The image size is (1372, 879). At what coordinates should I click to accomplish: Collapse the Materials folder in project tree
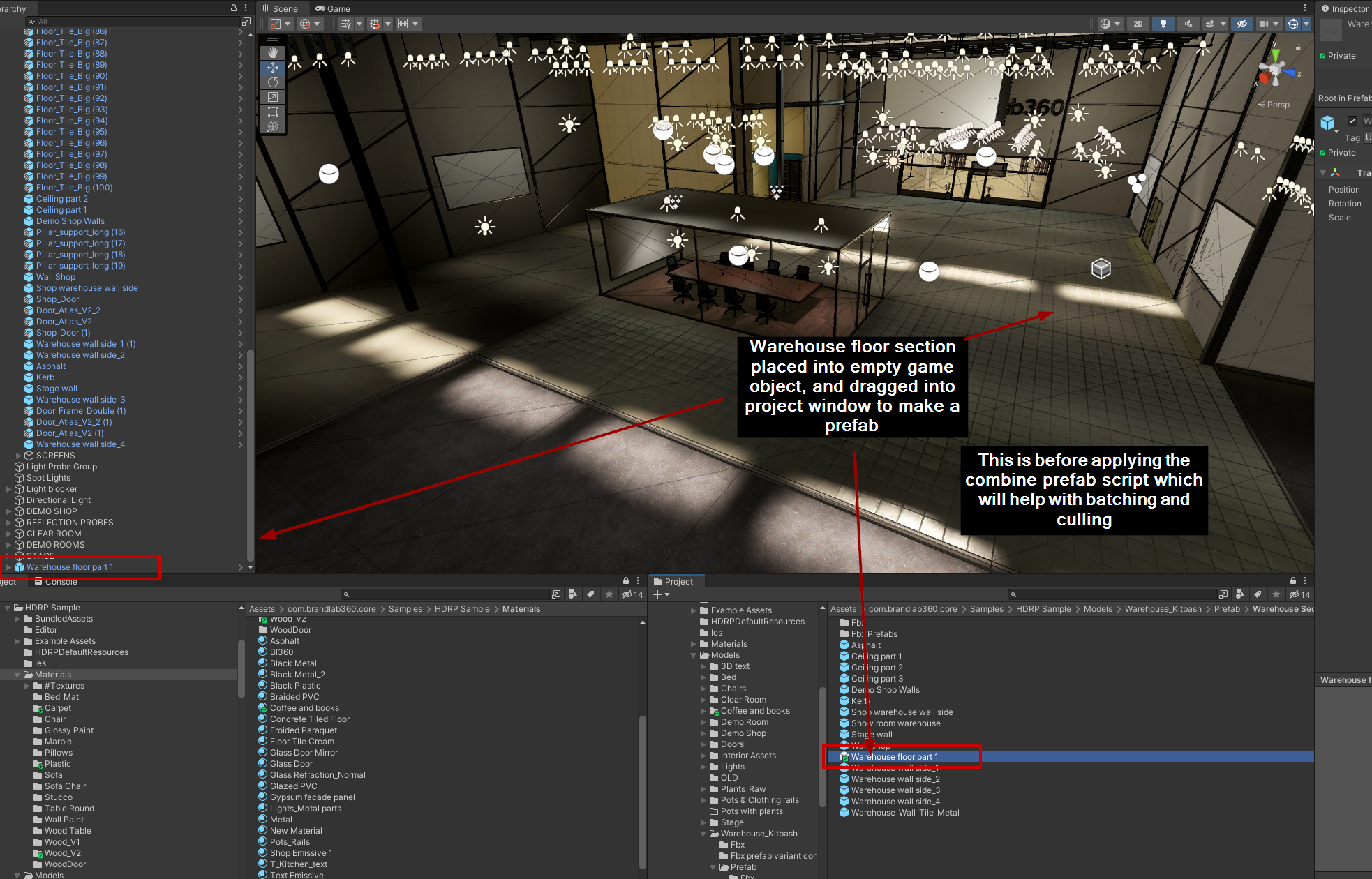point(17,675)
